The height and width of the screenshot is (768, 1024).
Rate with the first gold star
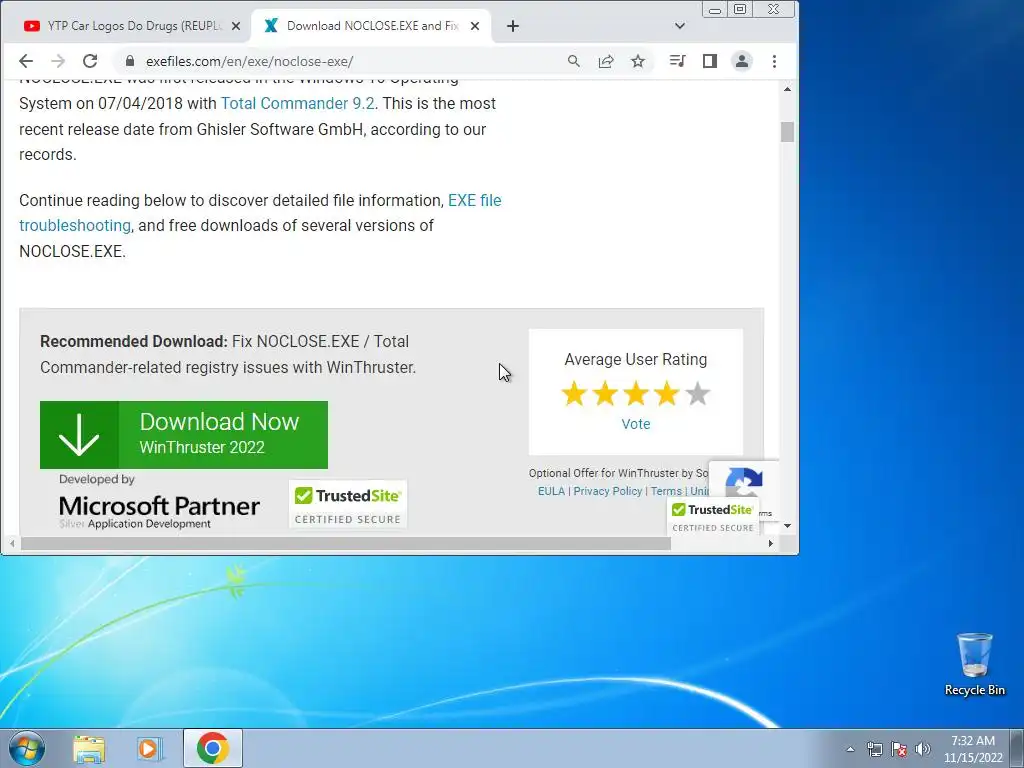[574, 394]
